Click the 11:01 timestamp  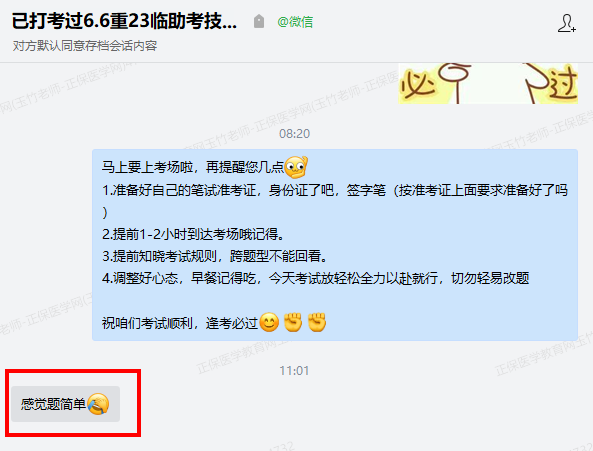point(294,371)
